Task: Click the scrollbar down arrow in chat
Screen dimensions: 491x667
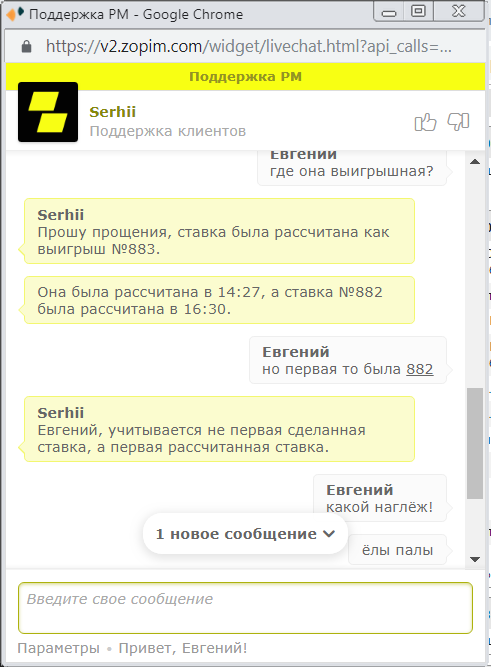Action: click(x=475, y=559)
